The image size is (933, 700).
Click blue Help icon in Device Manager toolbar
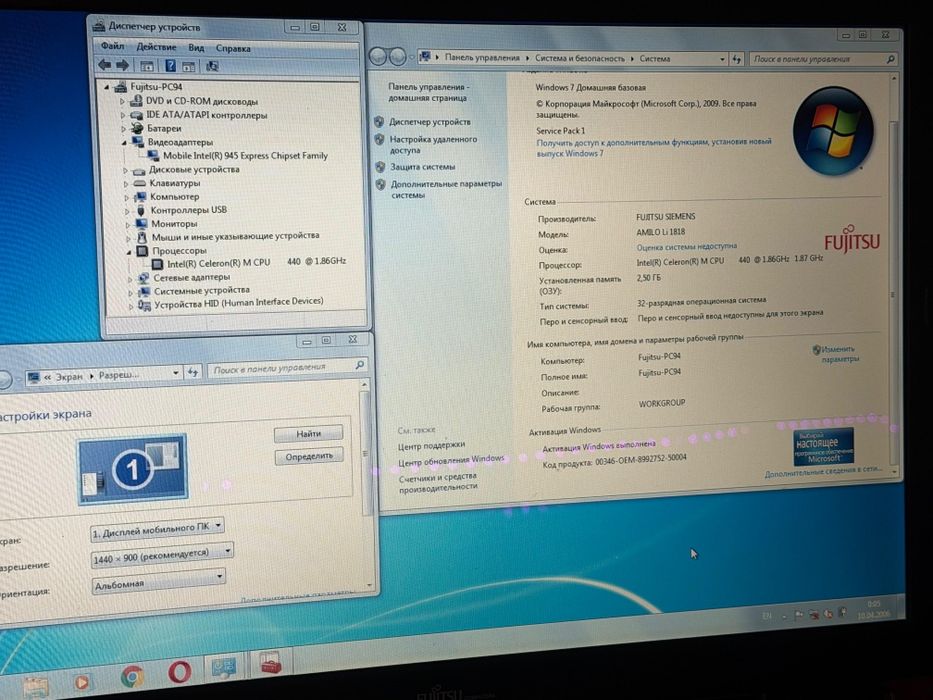[x=170, y=65]
